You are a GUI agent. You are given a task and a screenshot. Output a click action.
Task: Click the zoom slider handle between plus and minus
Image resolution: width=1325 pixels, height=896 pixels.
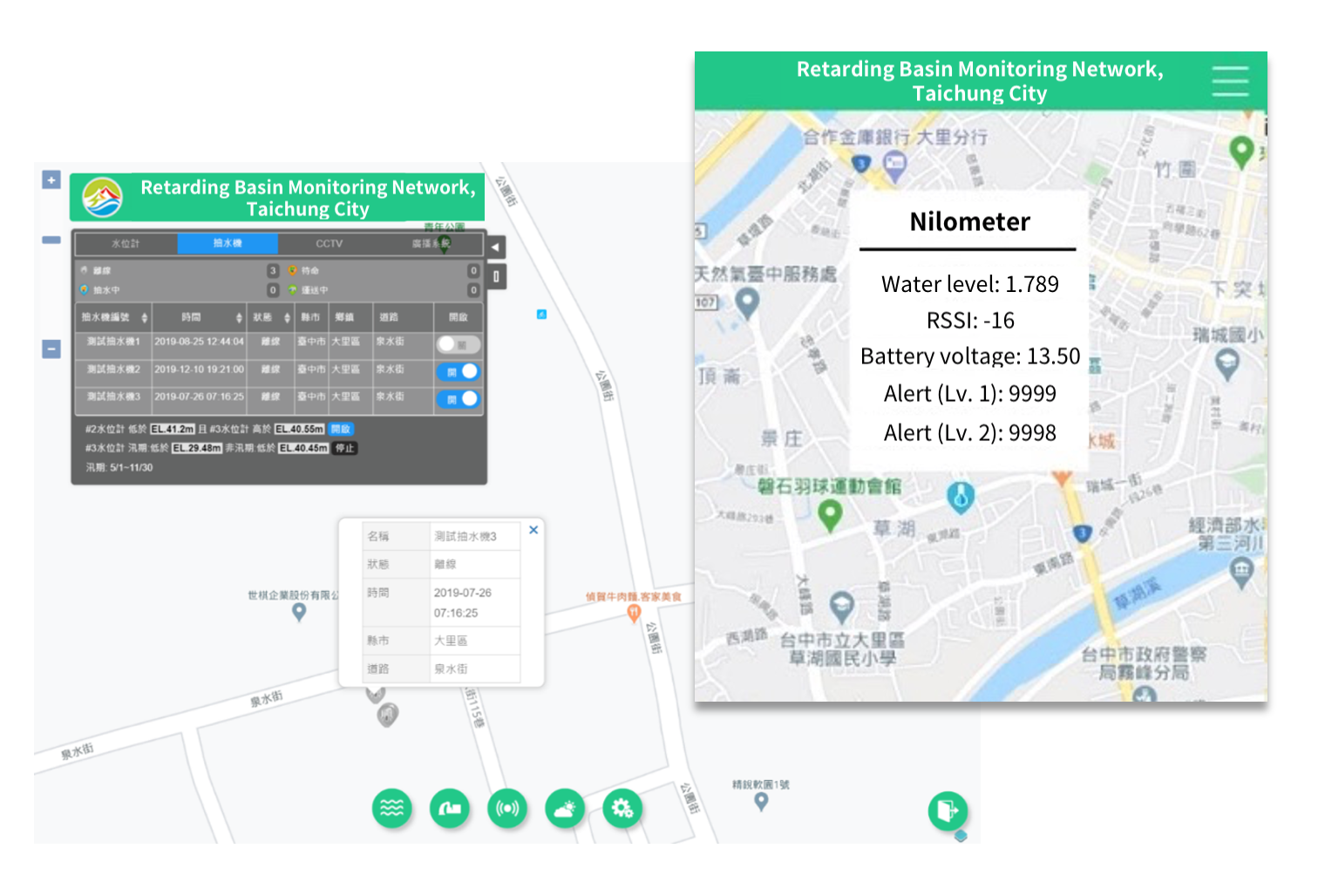click(51, 240)
